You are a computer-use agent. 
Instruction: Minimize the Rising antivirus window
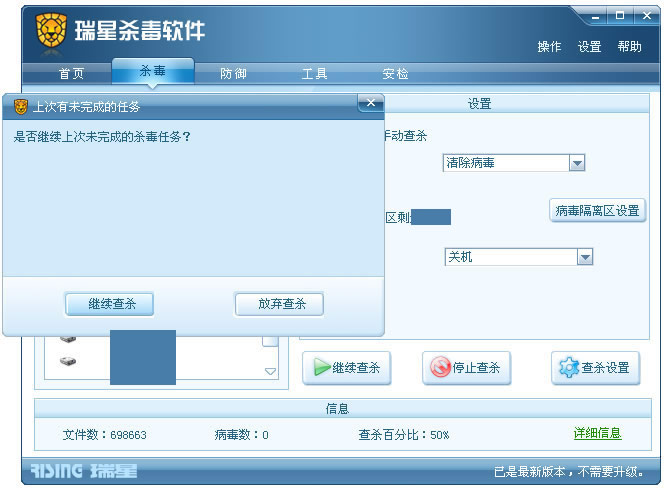pos(596,17)
